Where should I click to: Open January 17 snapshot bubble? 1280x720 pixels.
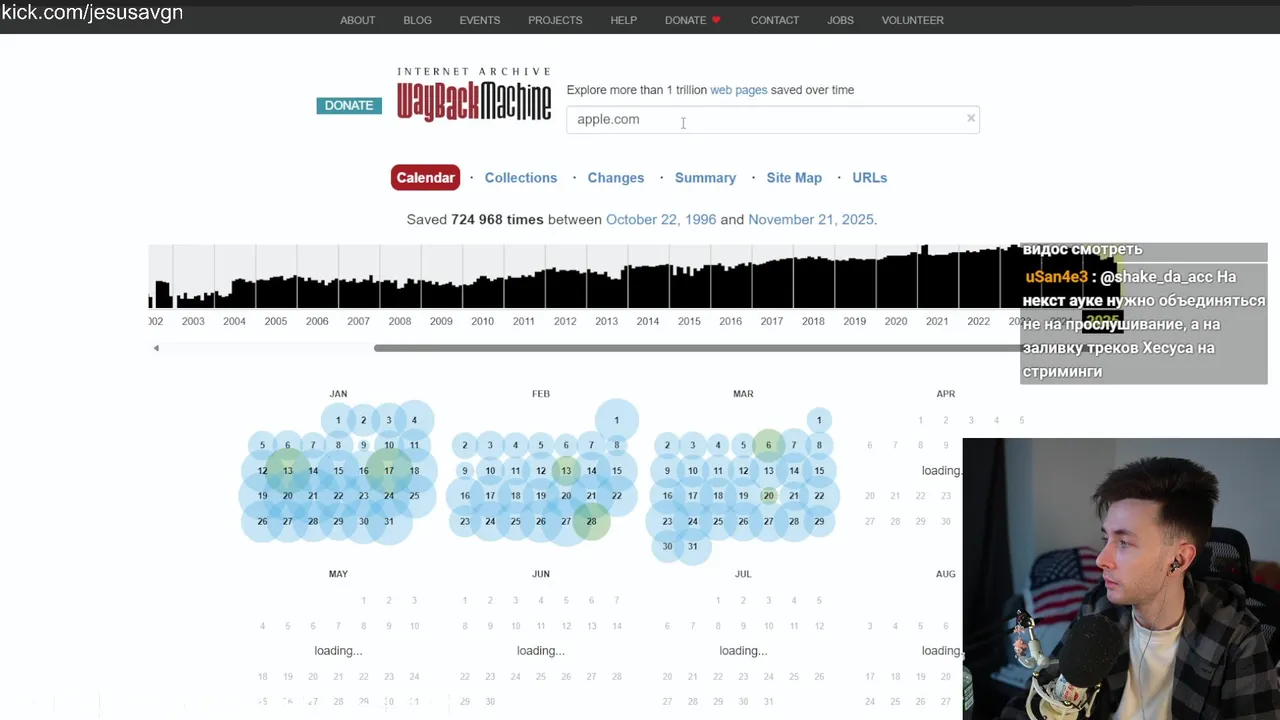click(389, 471)
